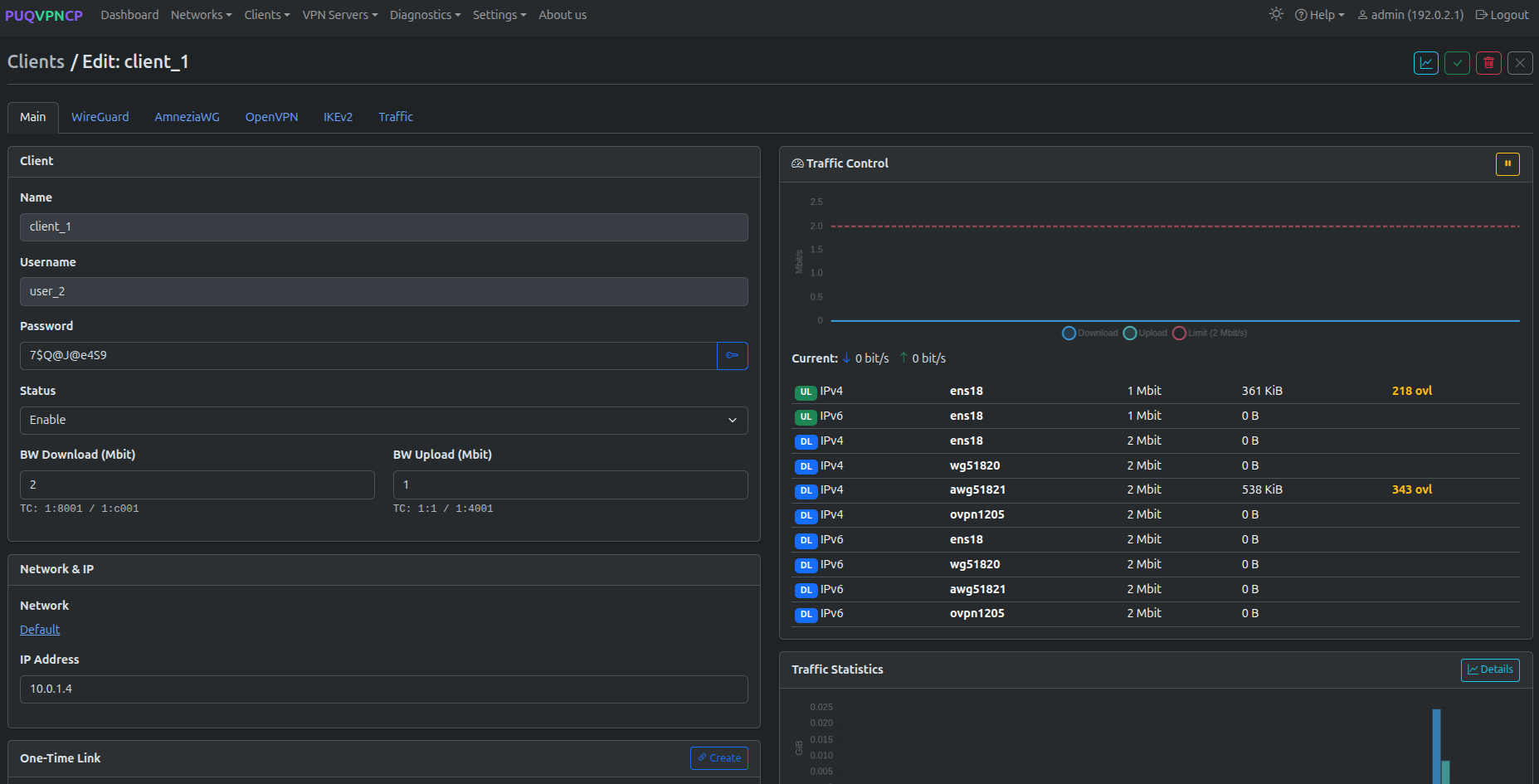Image resolution: width=1539 pixels, height=784 pixels.
Task: Click the UL badge in the IPv4 ens18 row
Action: pyautogui.click(x=806, y=392)
